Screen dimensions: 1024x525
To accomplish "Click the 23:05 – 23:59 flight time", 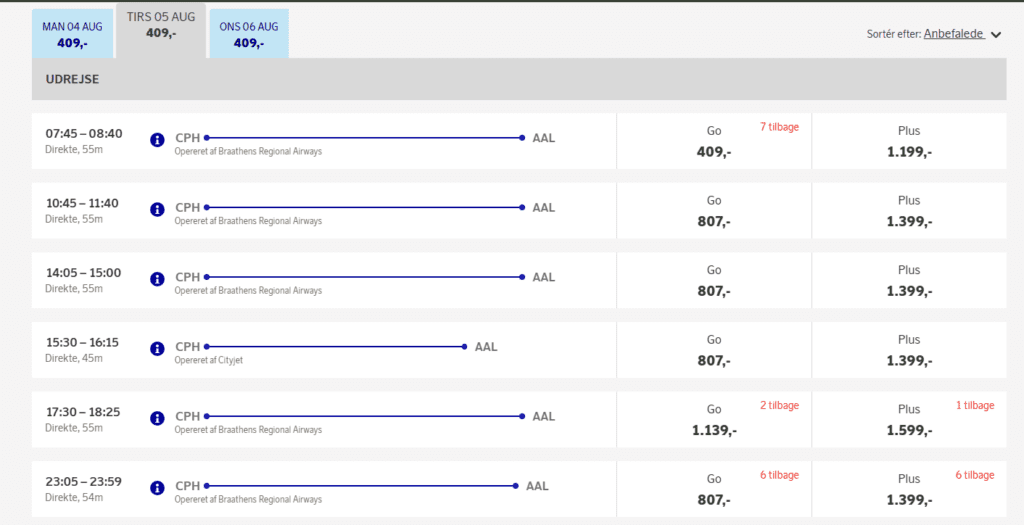I will (x=84, y=482).
